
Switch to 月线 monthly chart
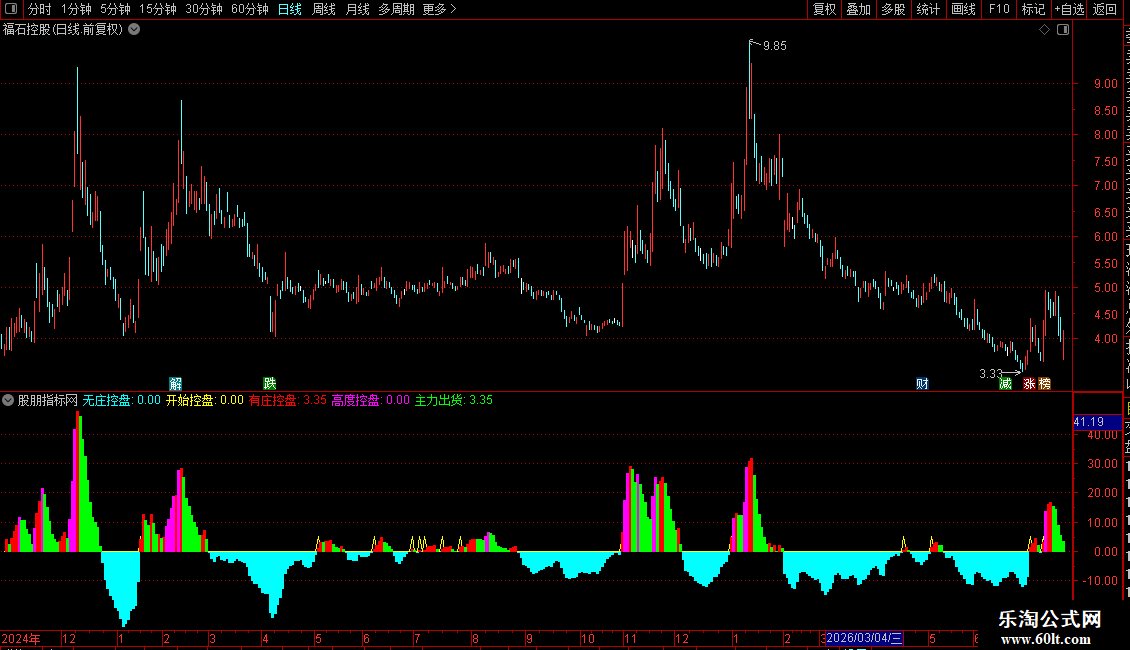click(x=357, y=9)
